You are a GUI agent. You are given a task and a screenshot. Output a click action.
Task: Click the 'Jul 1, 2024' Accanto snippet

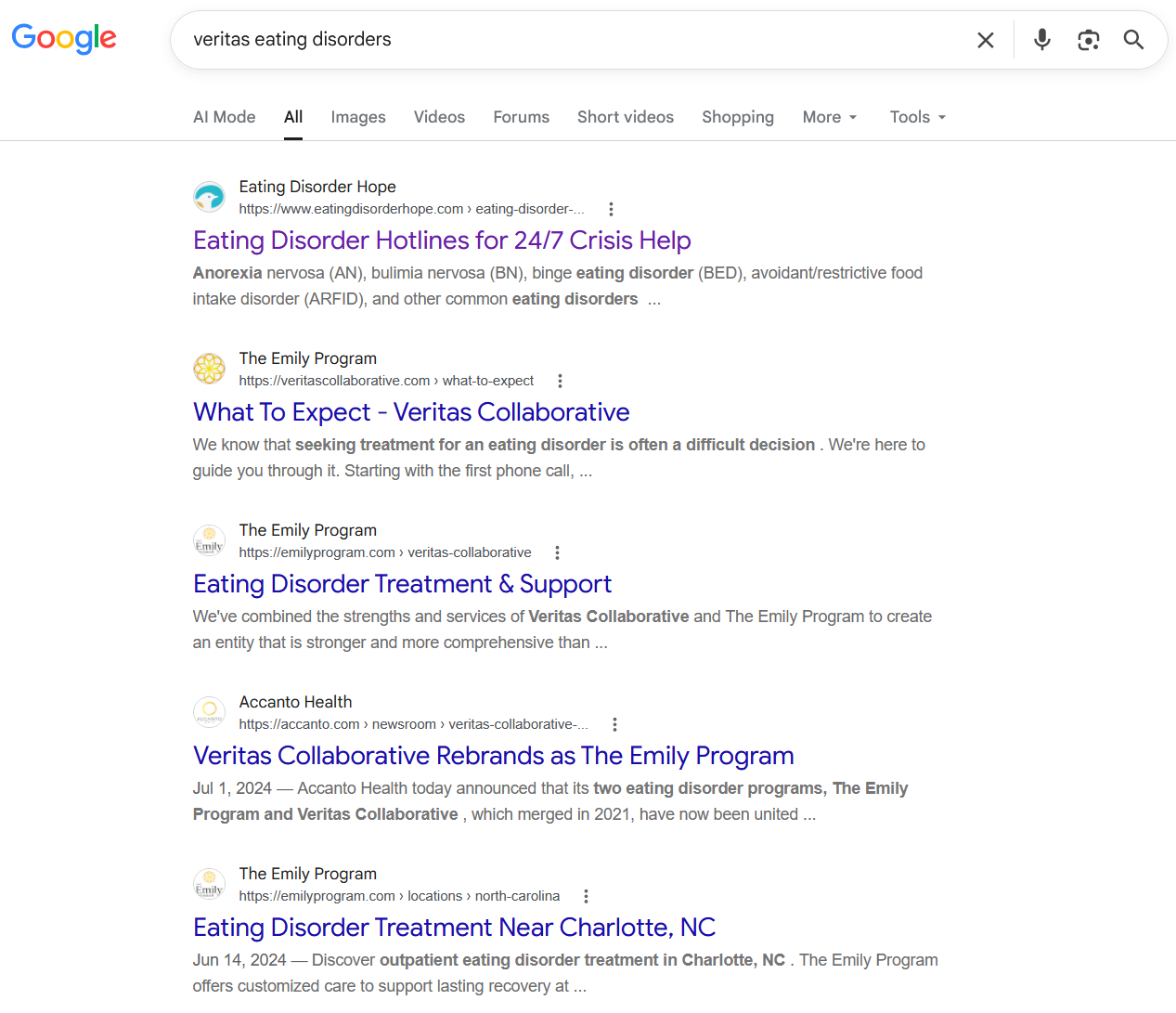click(x=550, y=801)
